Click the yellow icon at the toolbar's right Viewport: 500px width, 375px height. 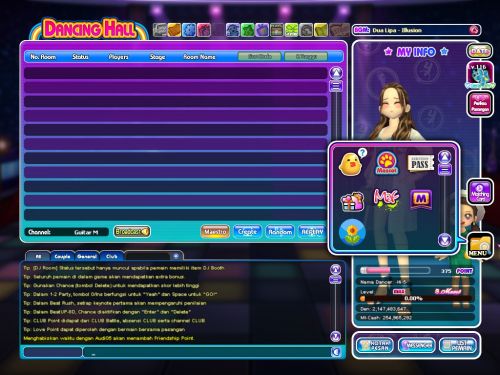click(321, 30)
